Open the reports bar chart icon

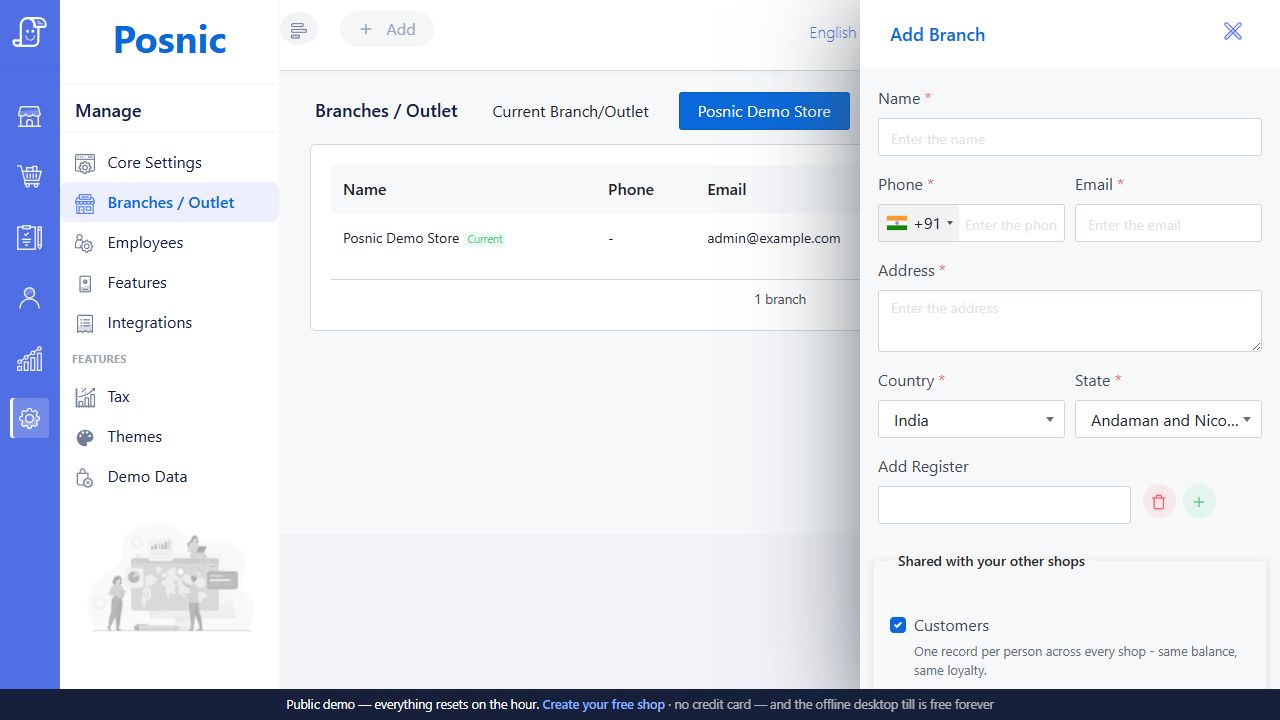click(x=29, y=358)
